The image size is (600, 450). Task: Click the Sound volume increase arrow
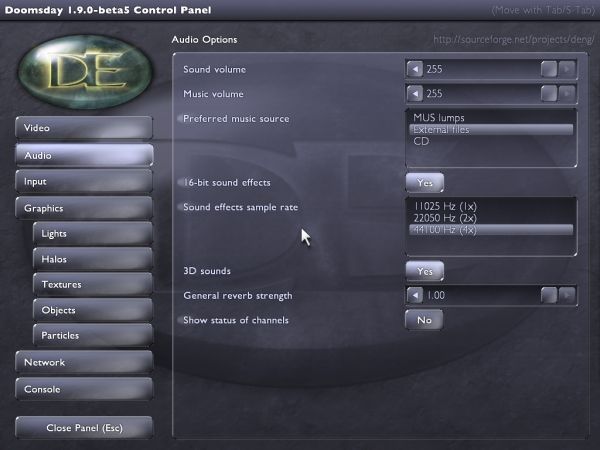[567, 69]
